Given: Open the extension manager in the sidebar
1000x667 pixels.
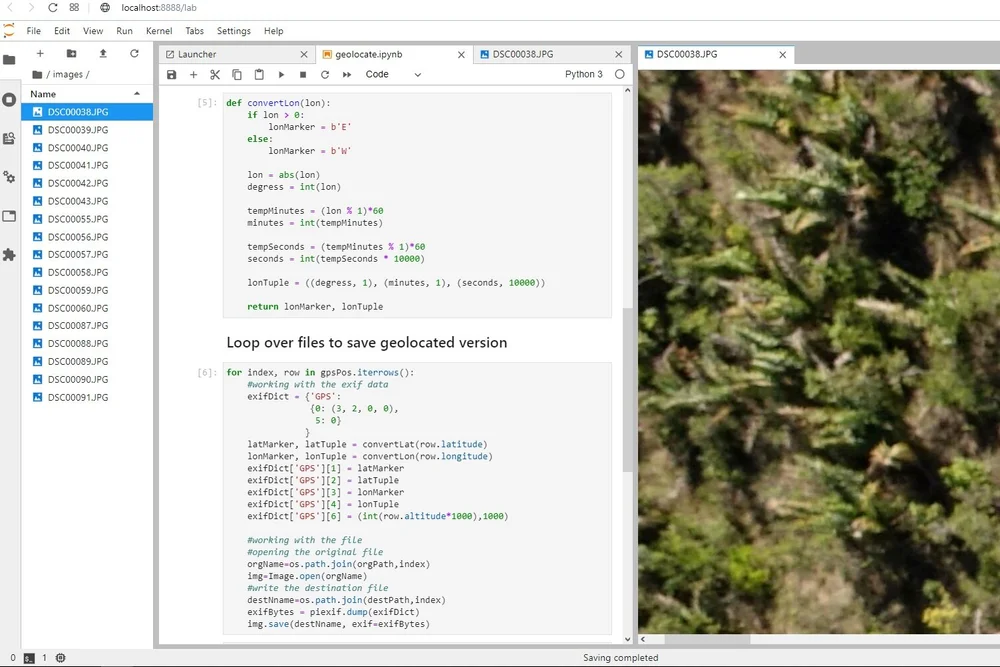Looking at the screenshot, I should pos(11,255).
